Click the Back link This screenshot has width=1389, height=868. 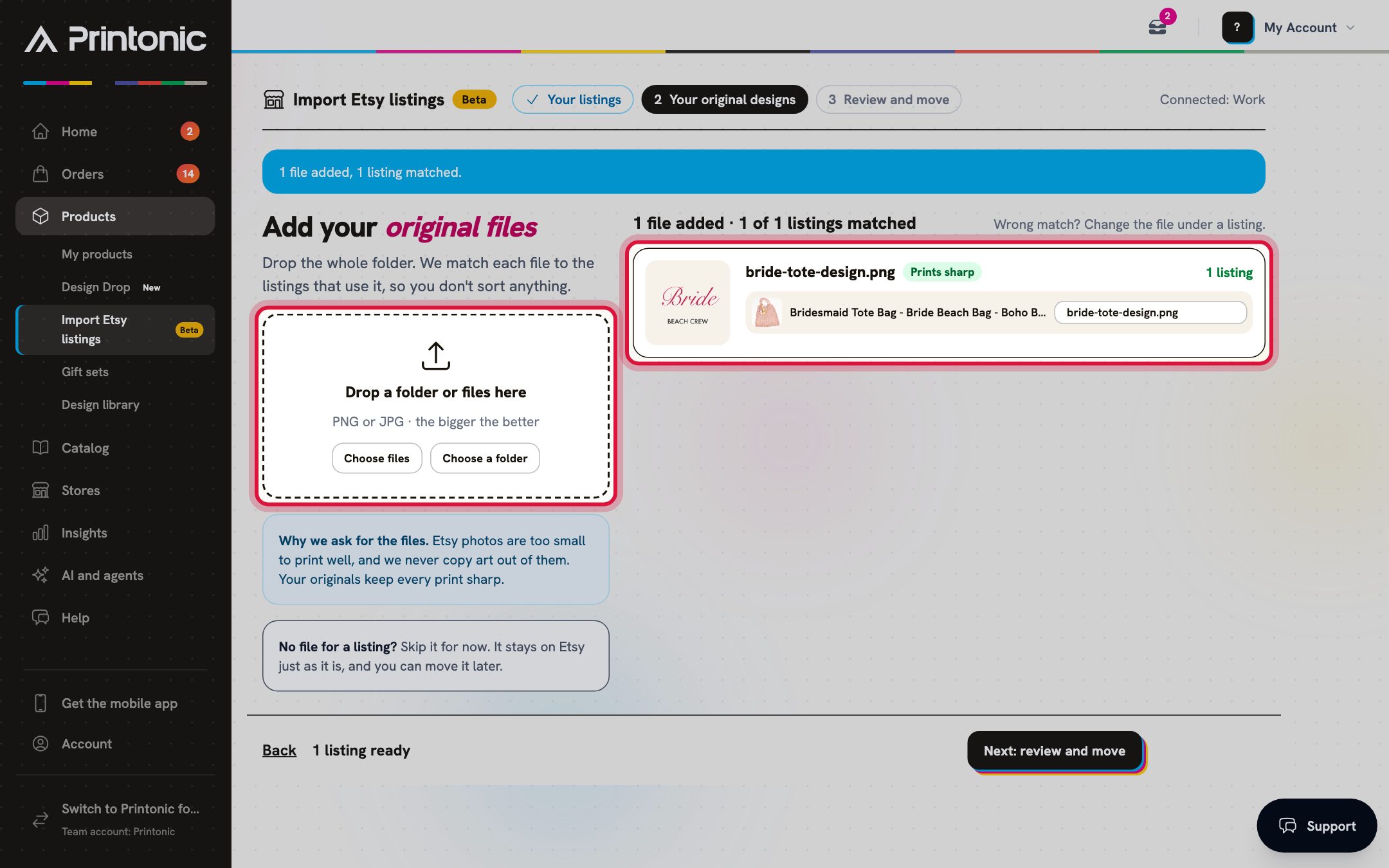[279, 750]
